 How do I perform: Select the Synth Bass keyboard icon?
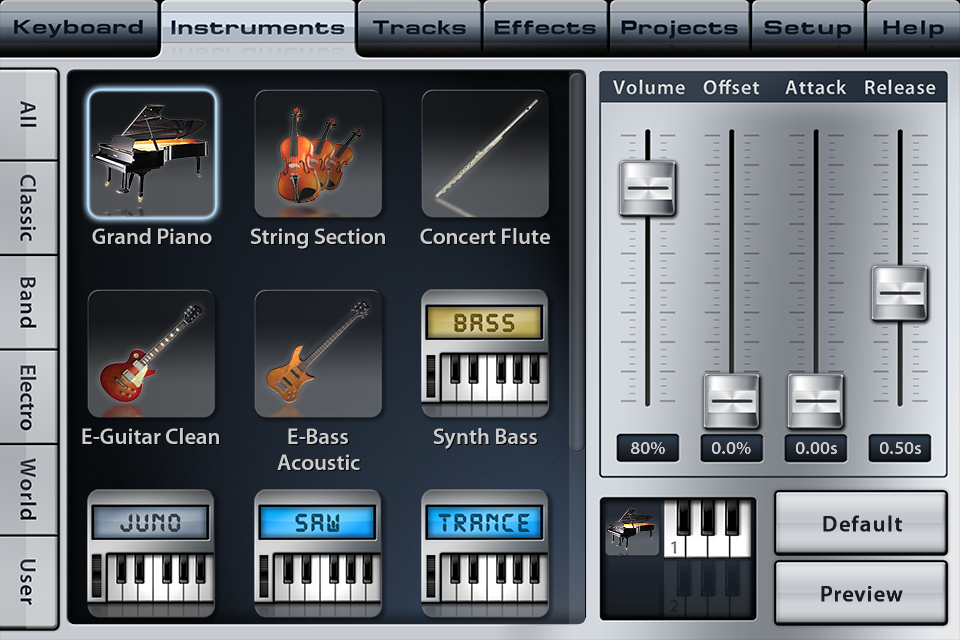pos(485,354)
